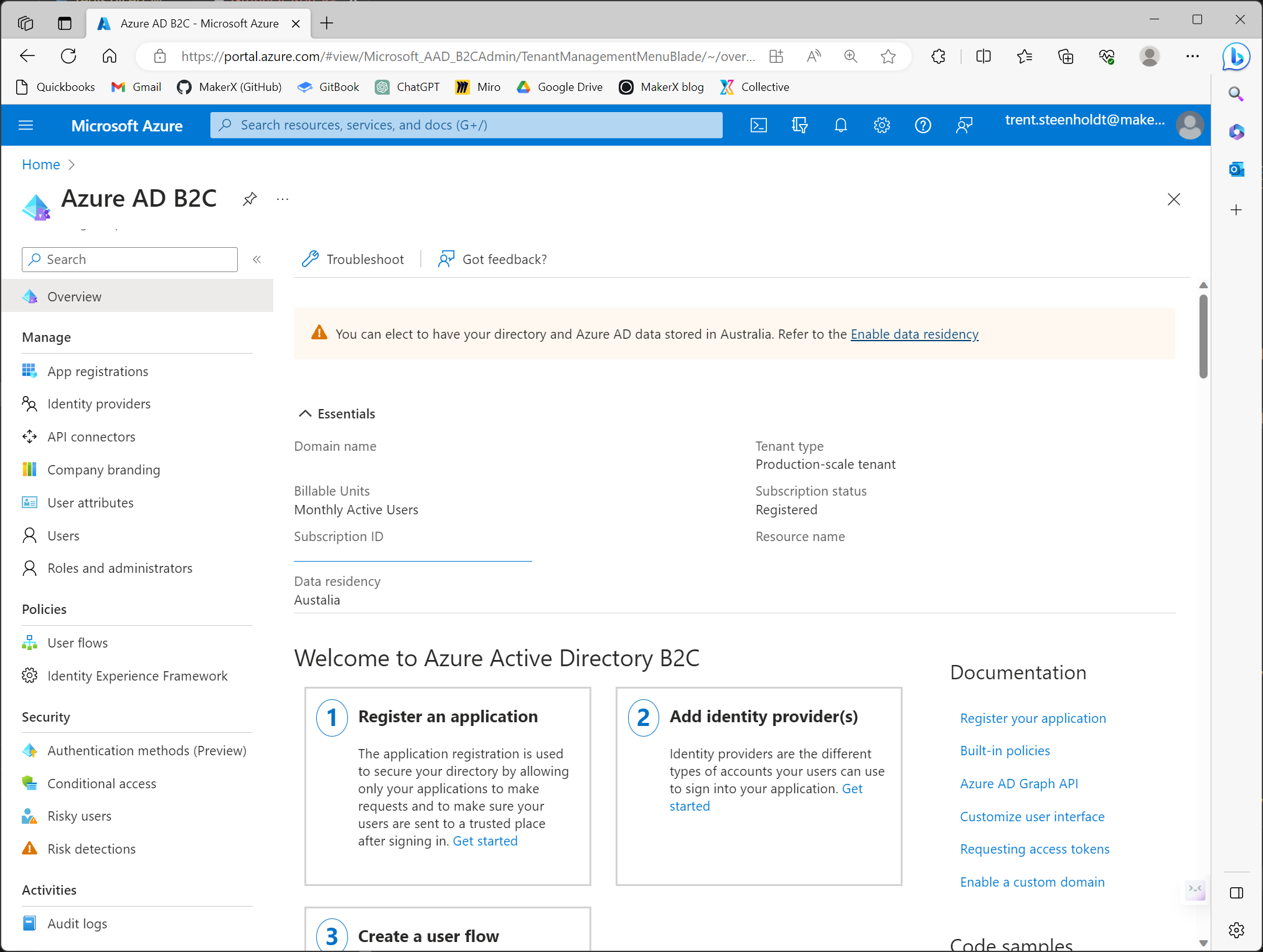Pin the Azure AD B2C blade
1263x952 pixels.
249,199
